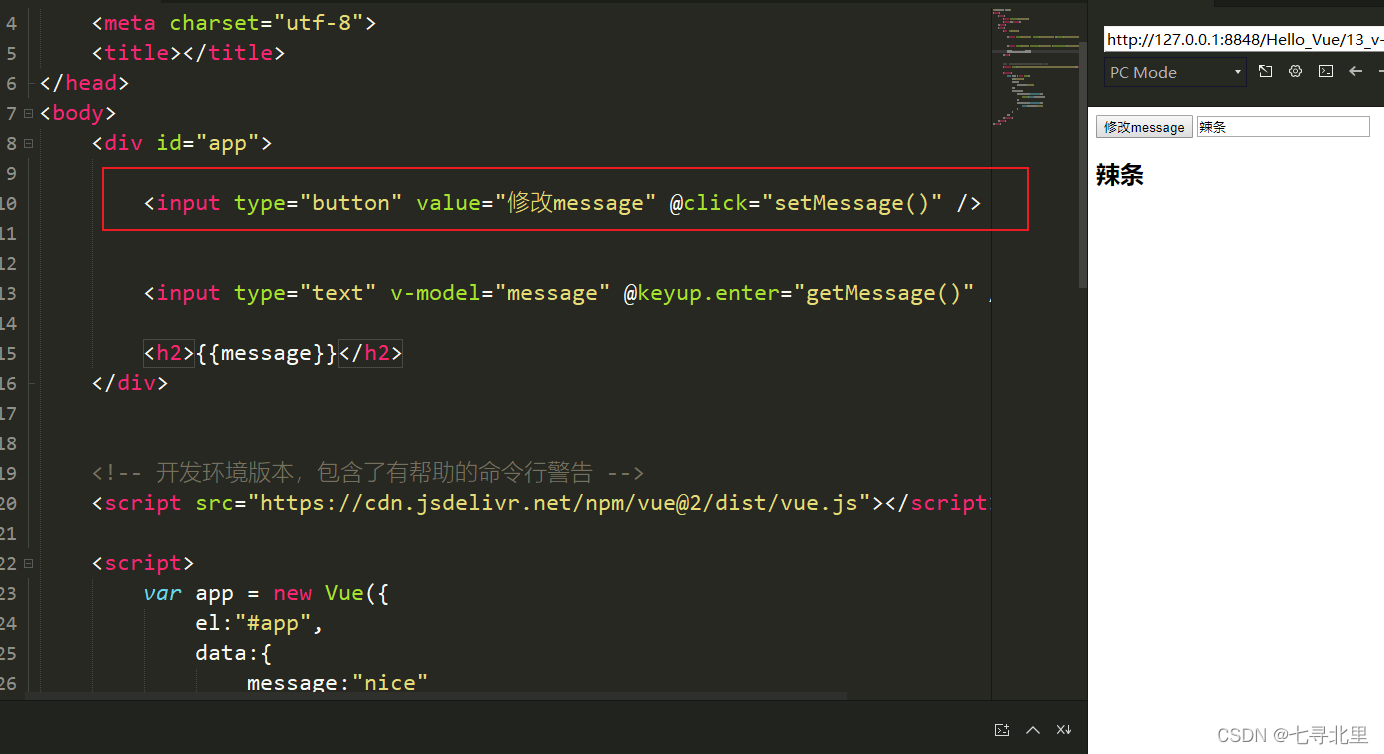Click the preview URL address bar

[1244, 40]
